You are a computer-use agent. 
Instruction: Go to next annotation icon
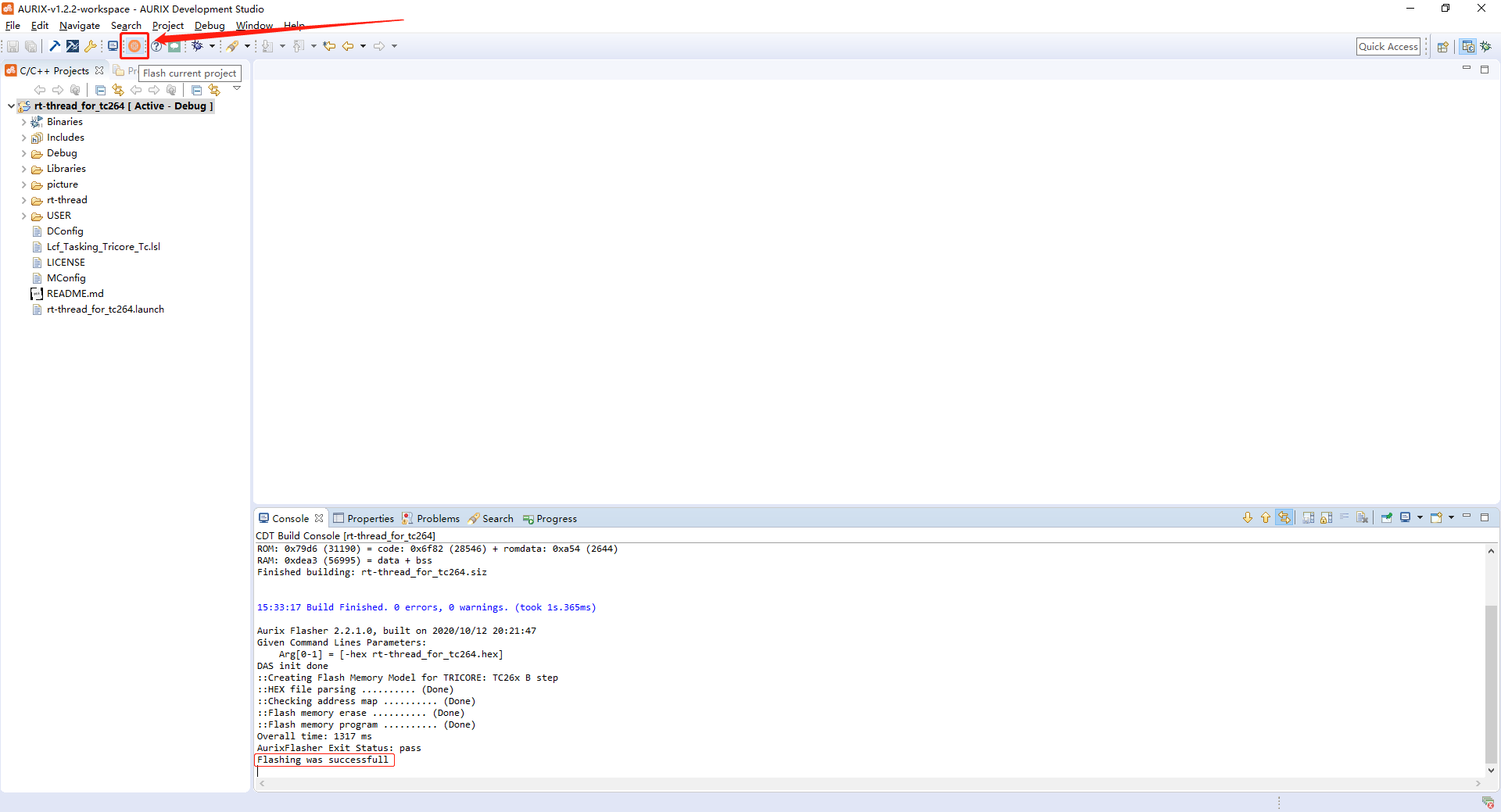point(268,46)
